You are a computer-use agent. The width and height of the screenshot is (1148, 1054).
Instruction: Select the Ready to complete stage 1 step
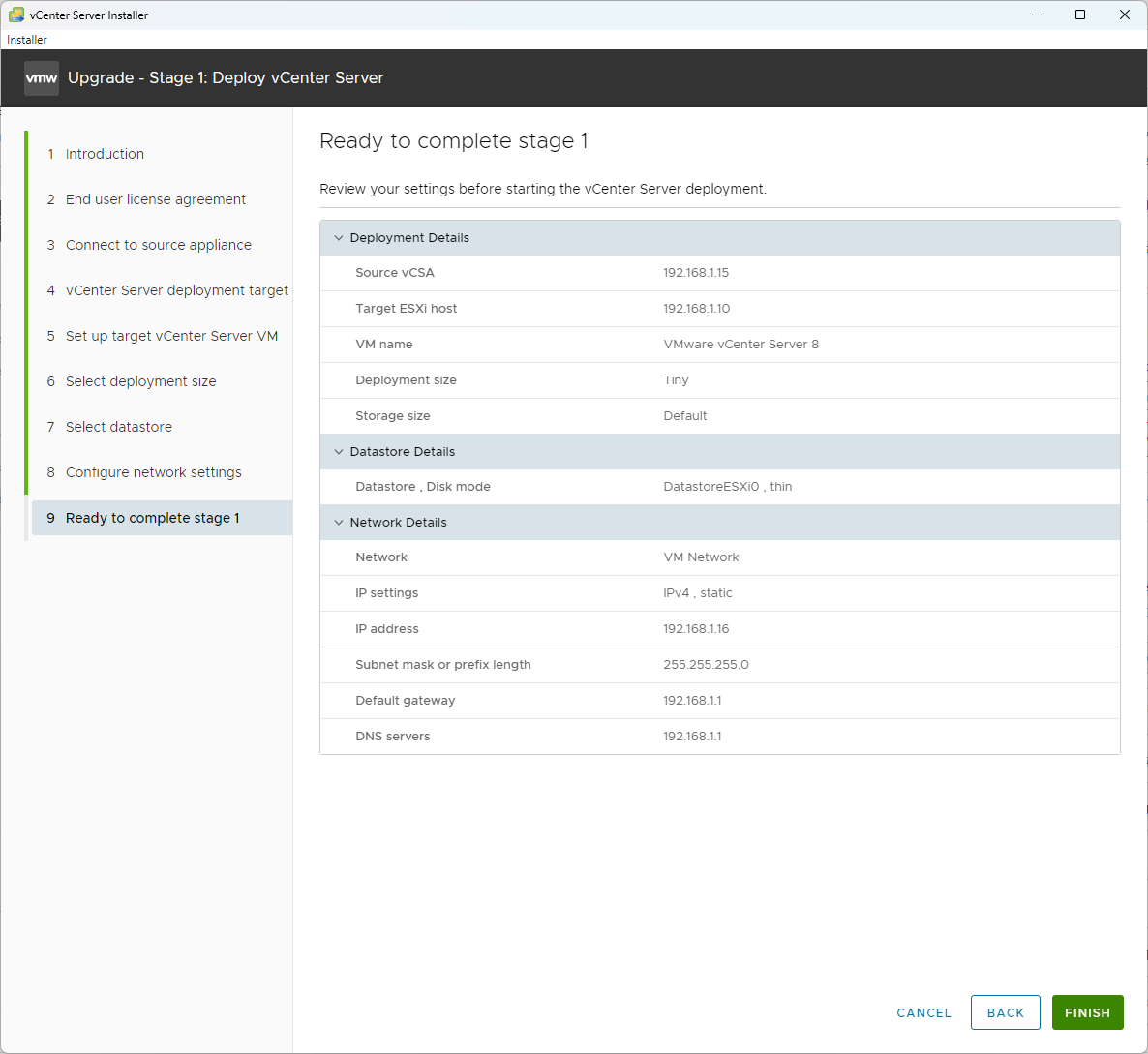[x=150, y=517]
